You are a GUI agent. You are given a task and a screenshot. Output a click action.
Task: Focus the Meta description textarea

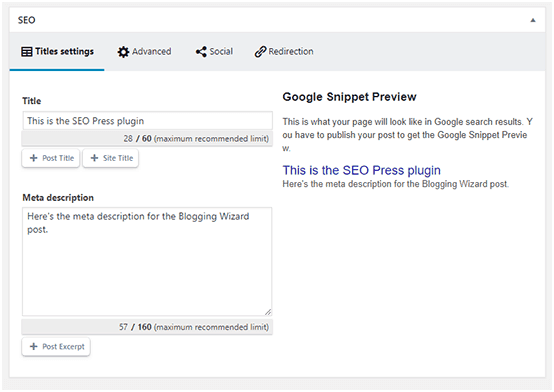(x=147, y=262)
